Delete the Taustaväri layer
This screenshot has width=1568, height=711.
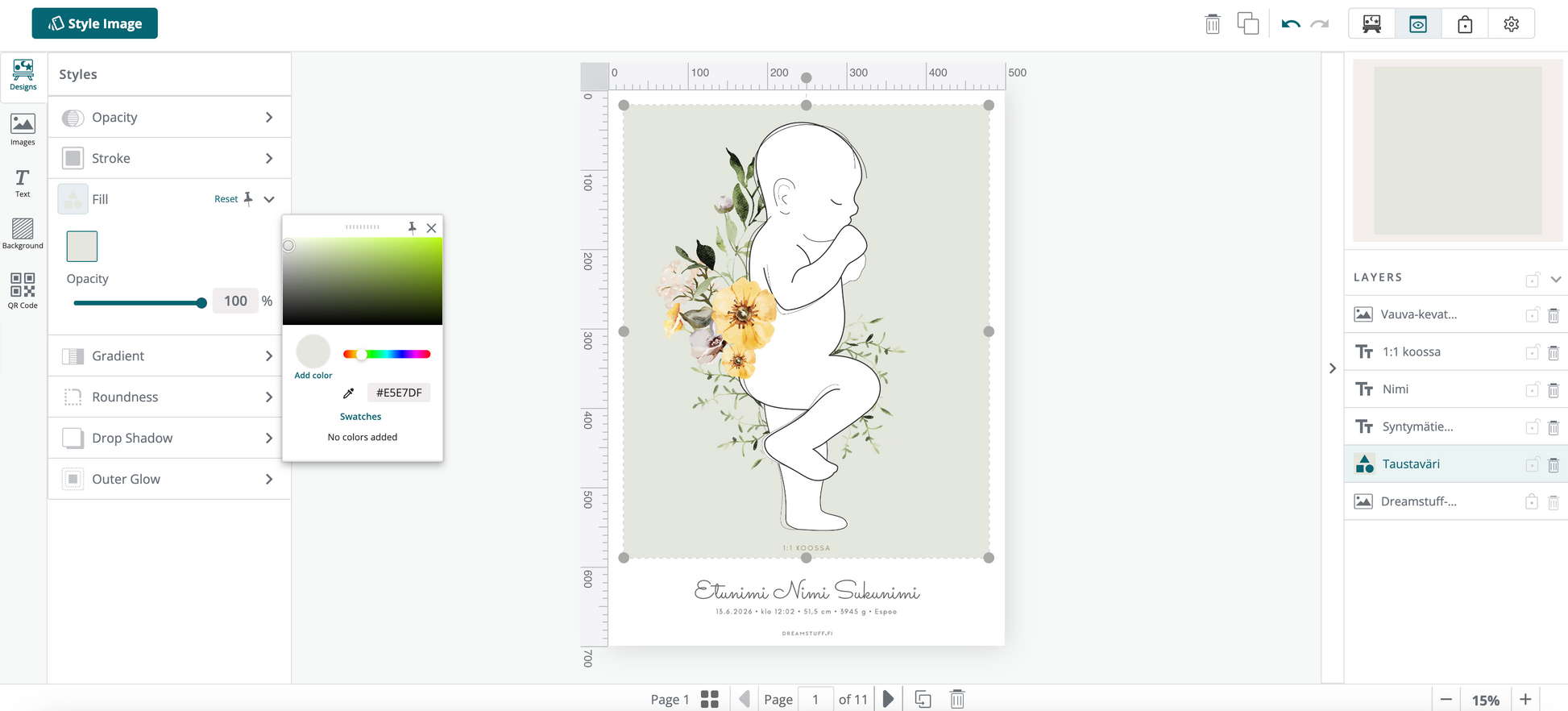[1553, 465]
